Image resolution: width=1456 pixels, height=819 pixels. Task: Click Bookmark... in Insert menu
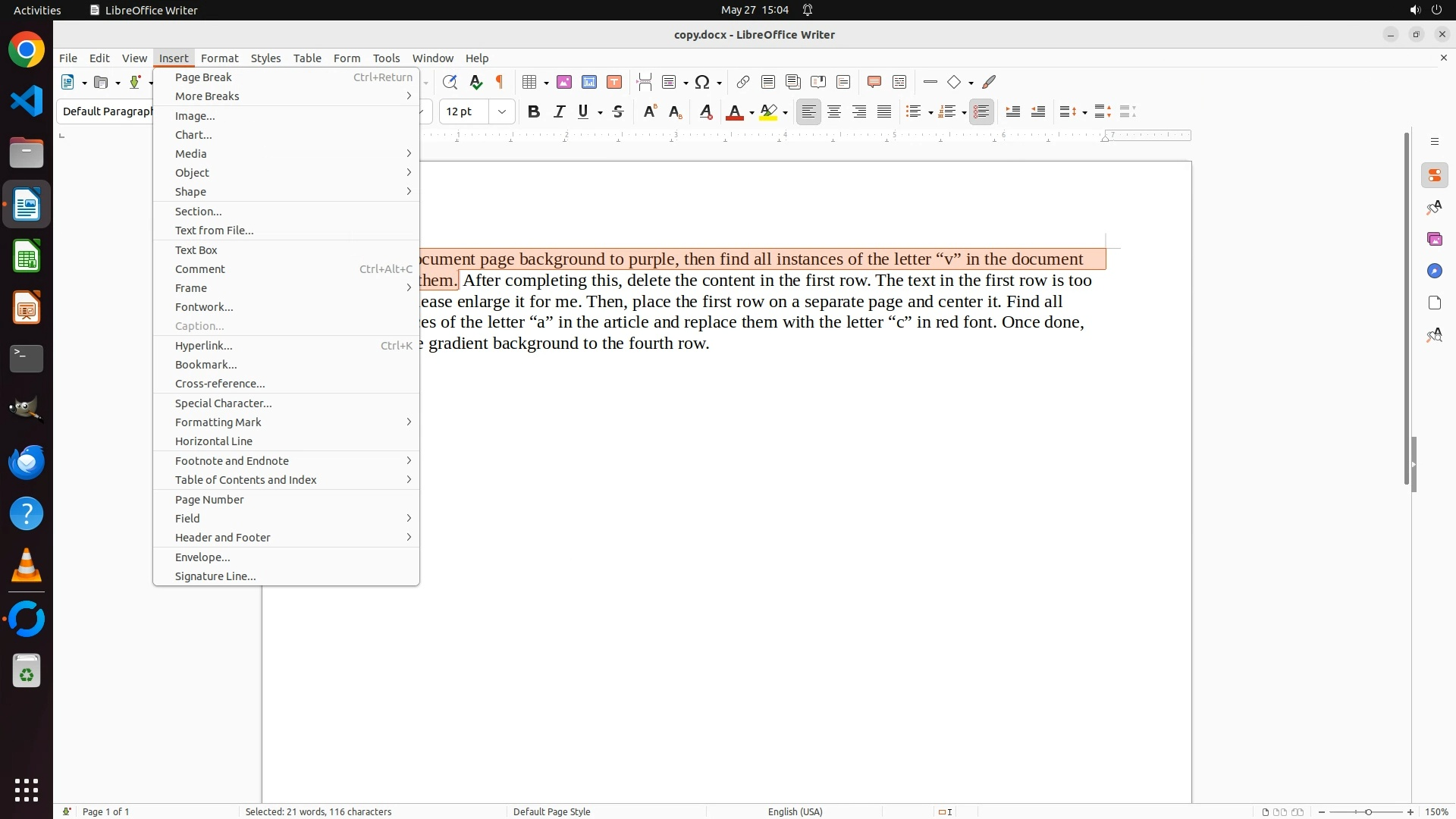206,365
